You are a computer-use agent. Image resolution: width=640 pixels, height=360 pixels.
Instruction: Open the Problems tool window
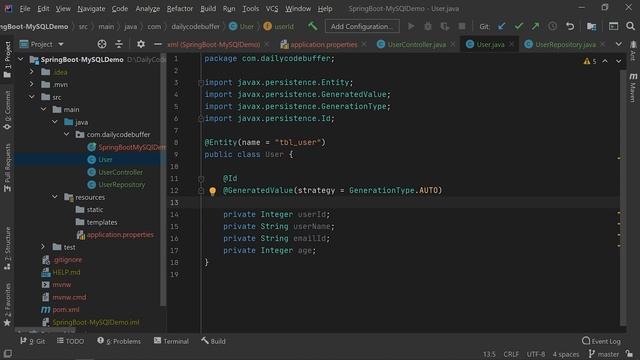coord(119,341)
